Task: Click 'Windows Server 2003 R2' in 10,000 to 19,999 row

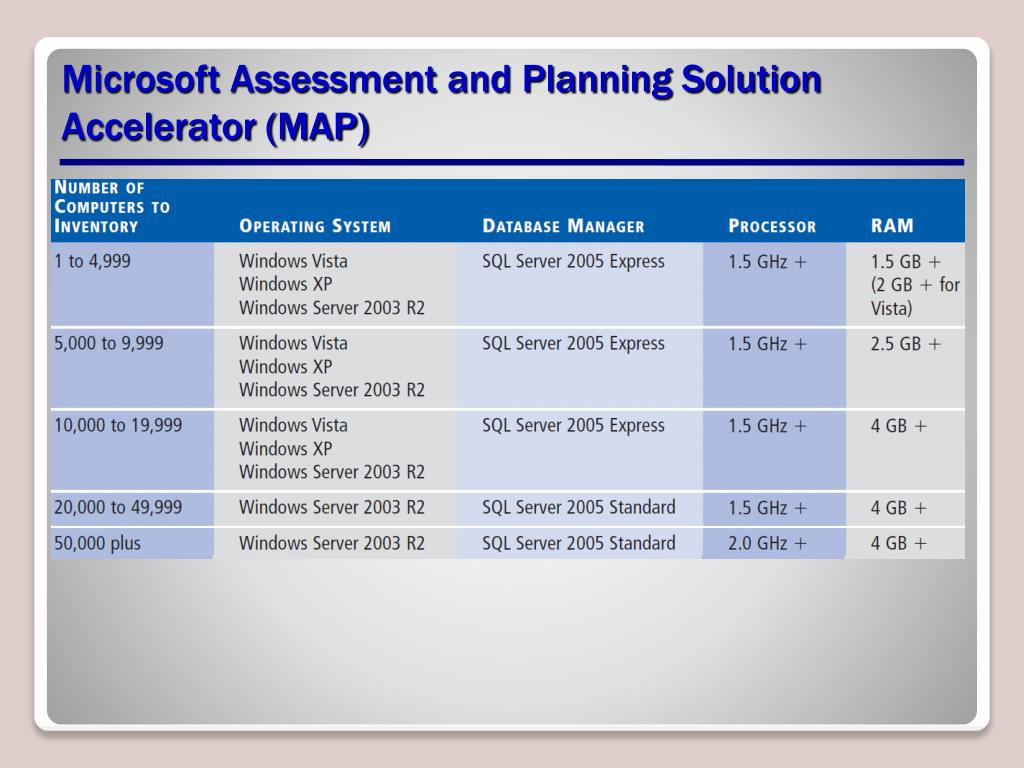Action: [332, 472]
